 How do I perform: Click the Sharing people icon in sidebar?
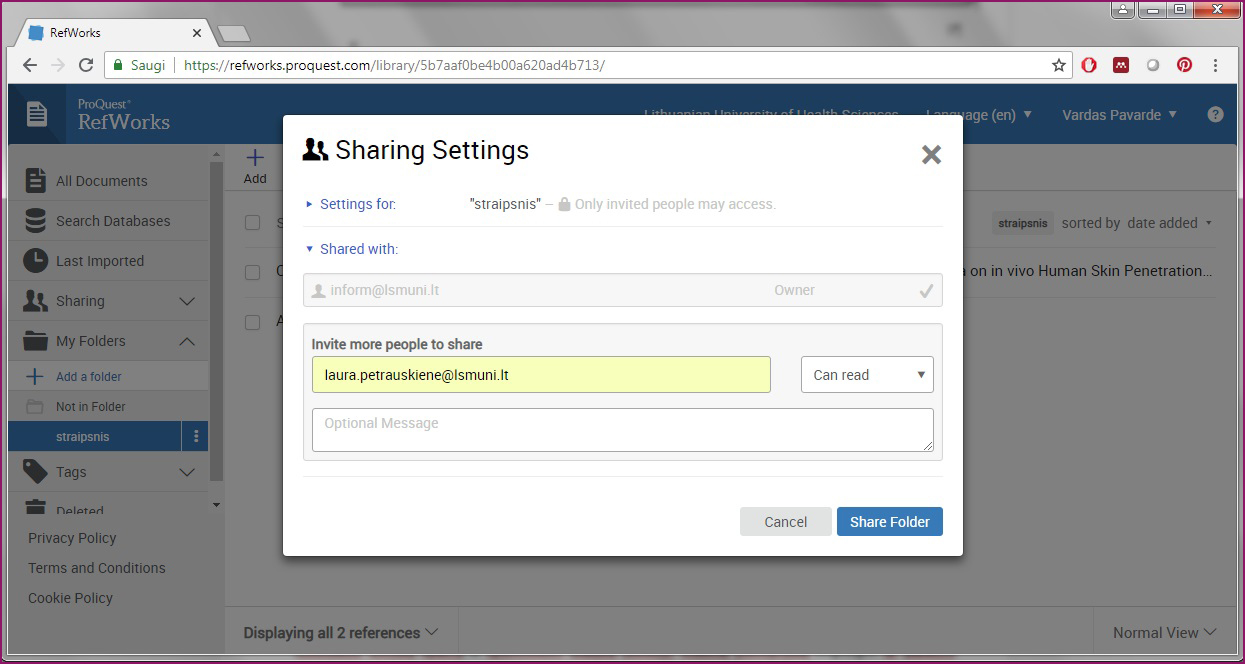(36, 301)
